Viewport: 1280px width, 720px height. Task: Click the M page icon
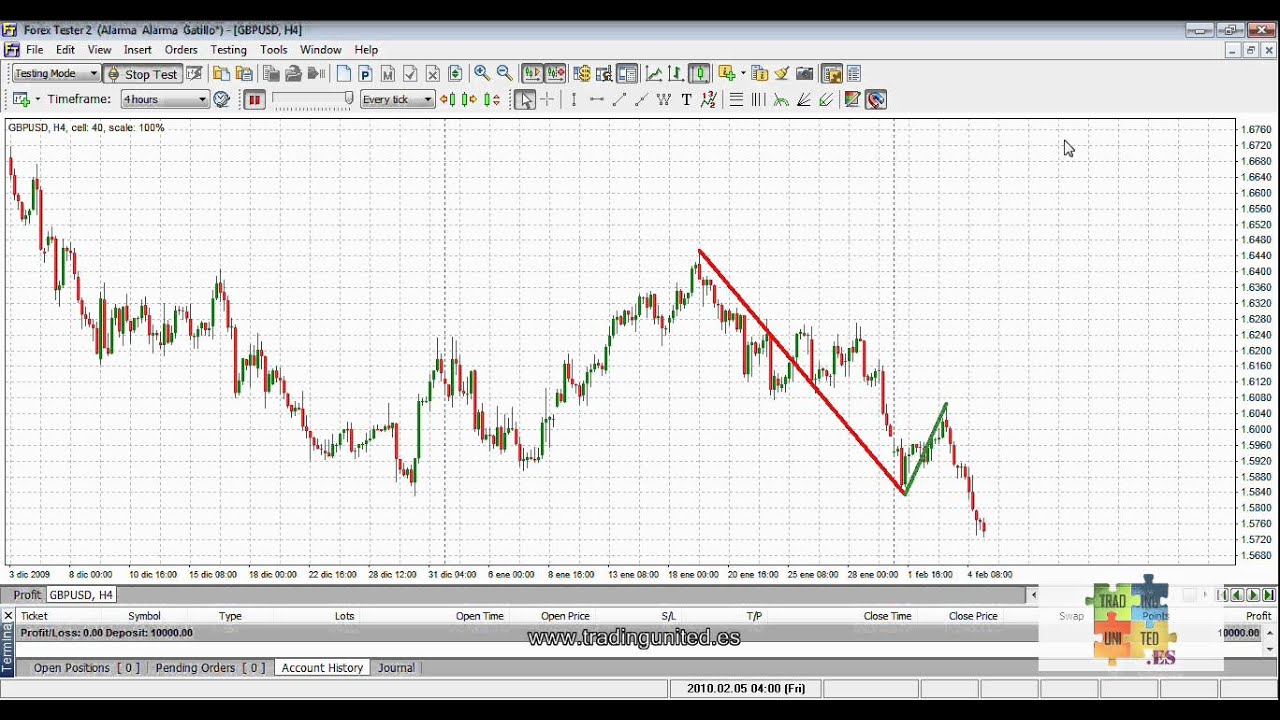pos(388,73)
